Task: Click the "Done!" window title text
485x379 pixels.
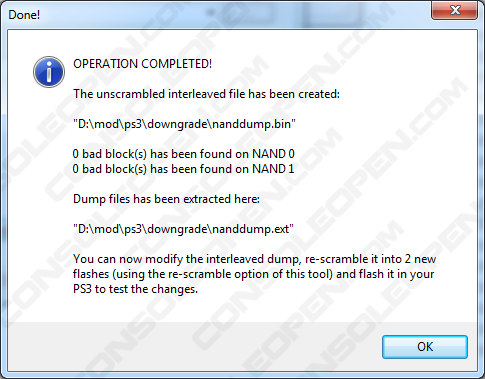Action: pyautogui.click(x=24, y=15)
